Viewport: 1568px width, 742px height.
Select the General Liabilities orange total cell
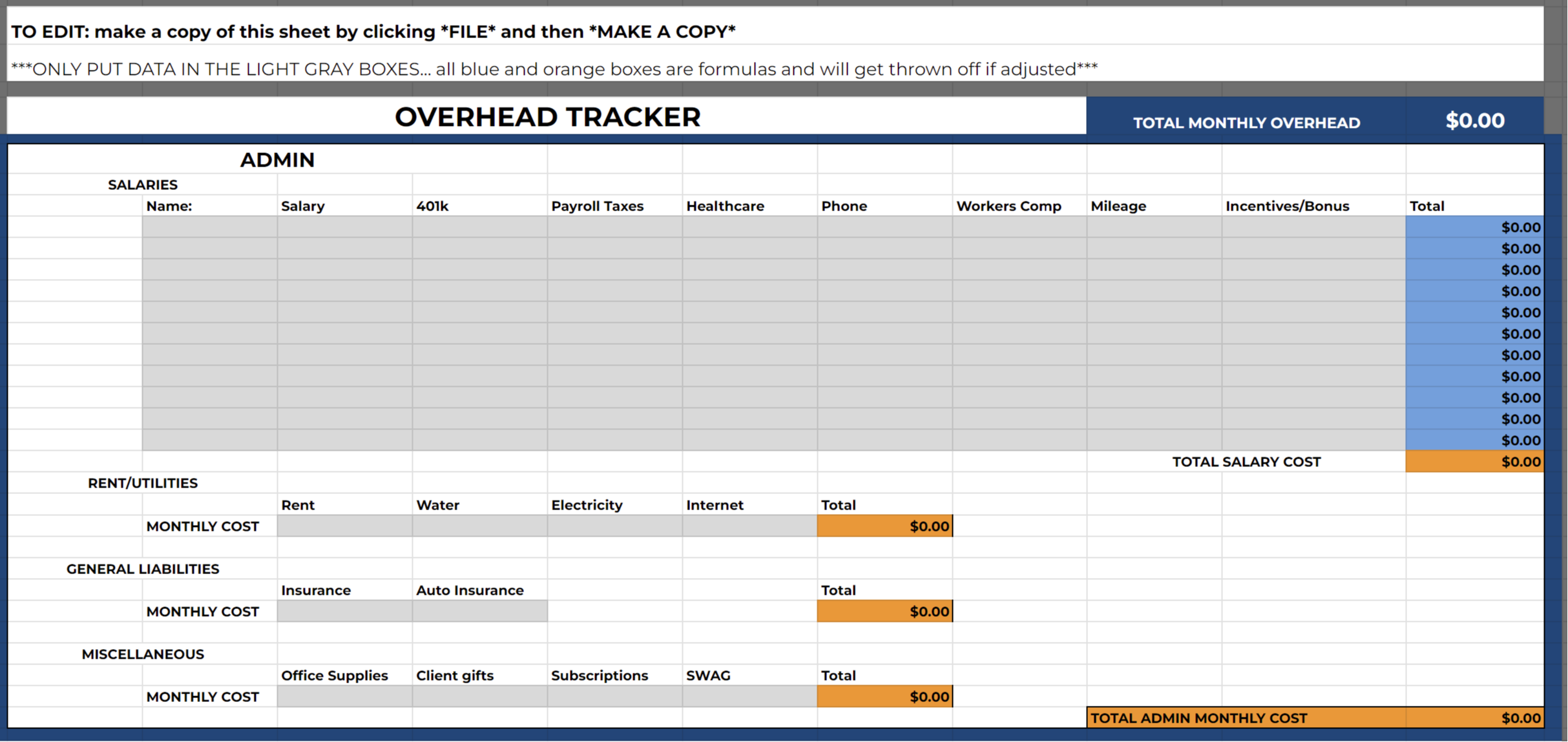[884, 611]
